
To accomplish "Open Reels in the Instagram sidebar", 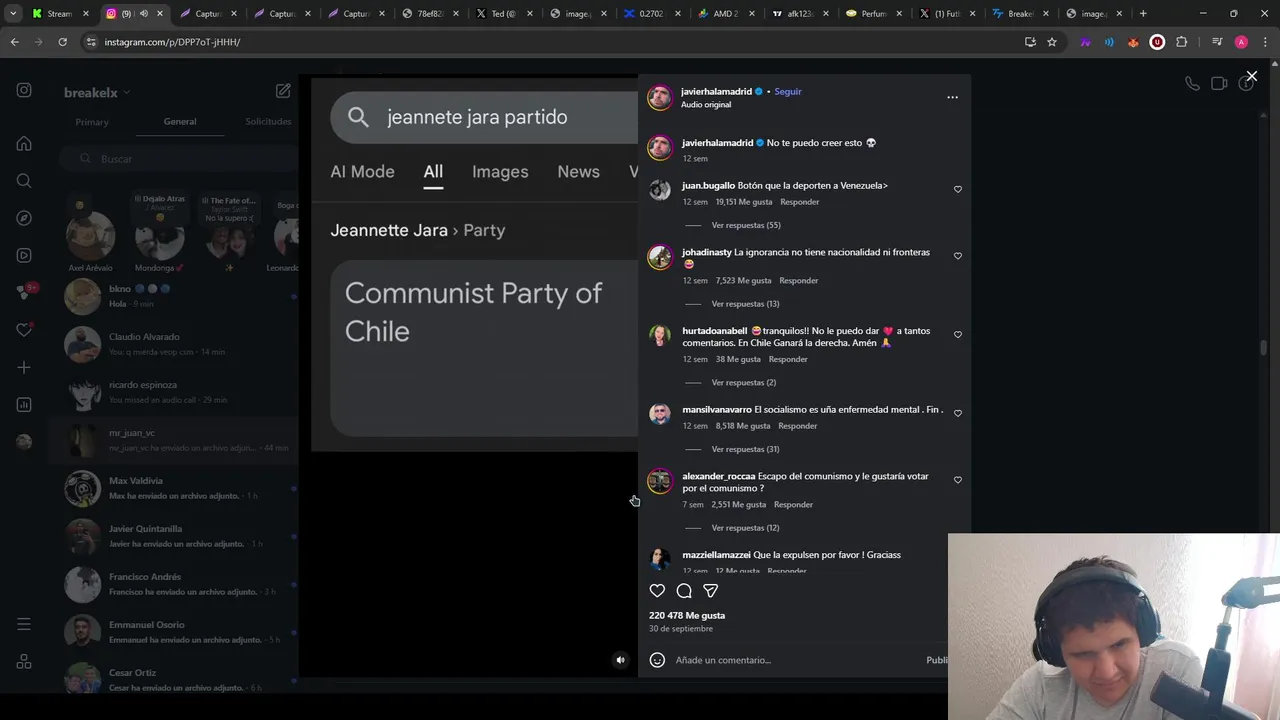I will [x=24, y=255].
